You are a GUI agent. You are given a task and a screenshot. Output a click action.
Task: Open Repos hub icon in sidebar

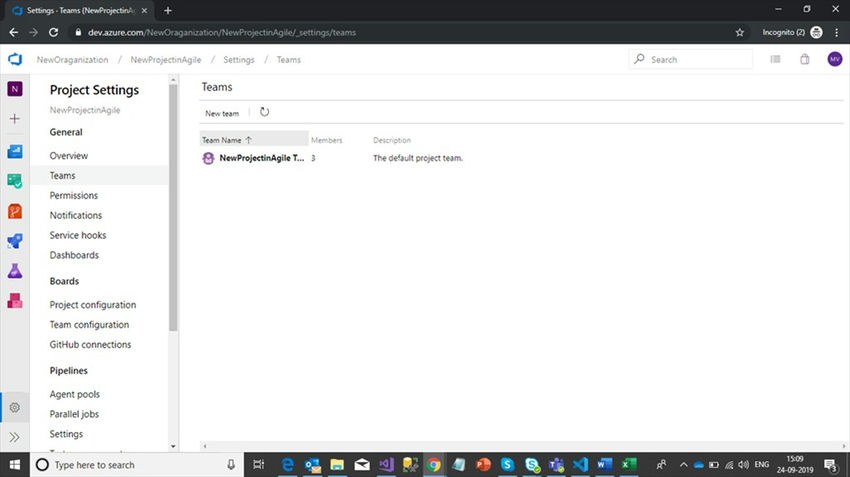15,211
